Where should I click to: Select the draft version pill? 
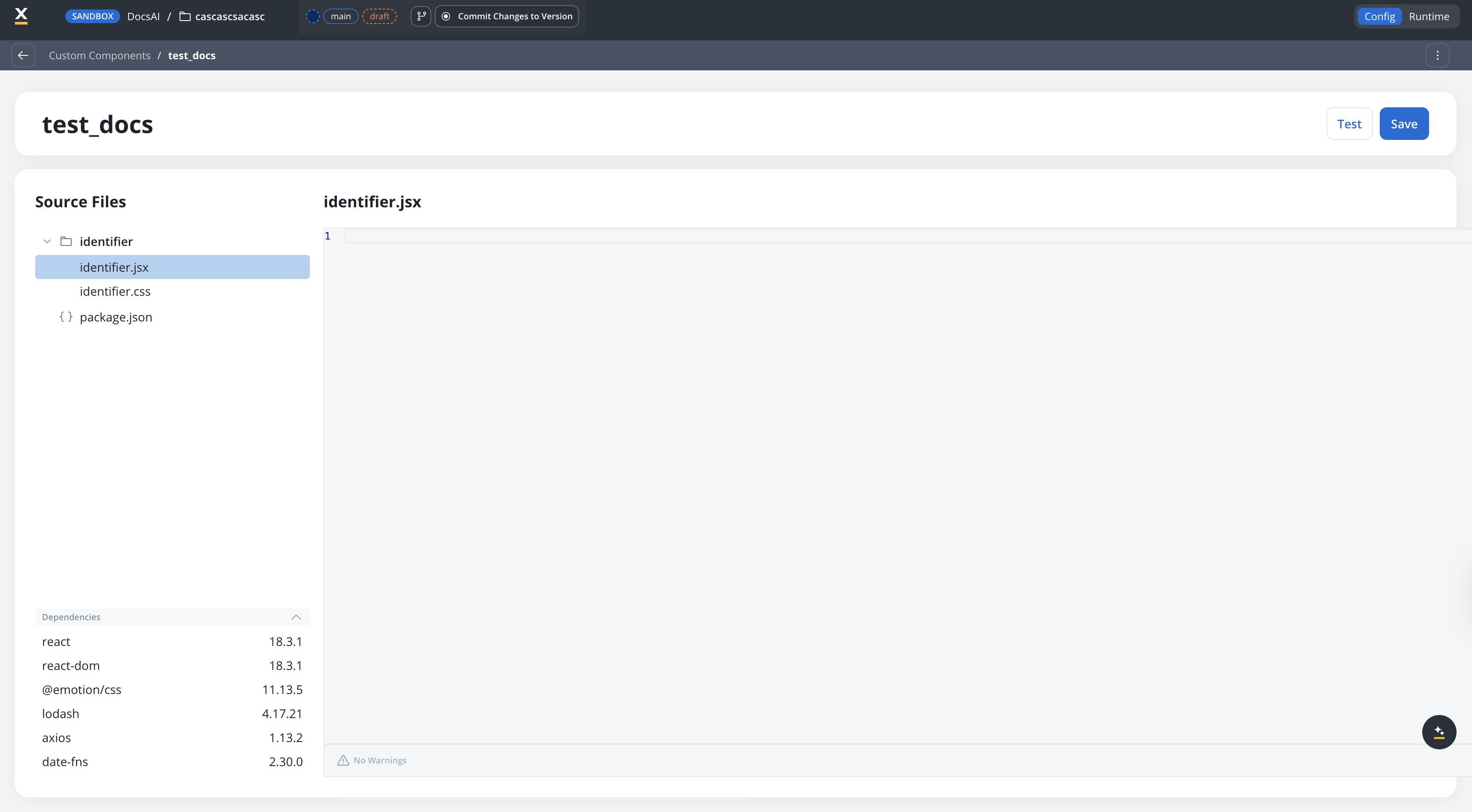tap(379, 16)
